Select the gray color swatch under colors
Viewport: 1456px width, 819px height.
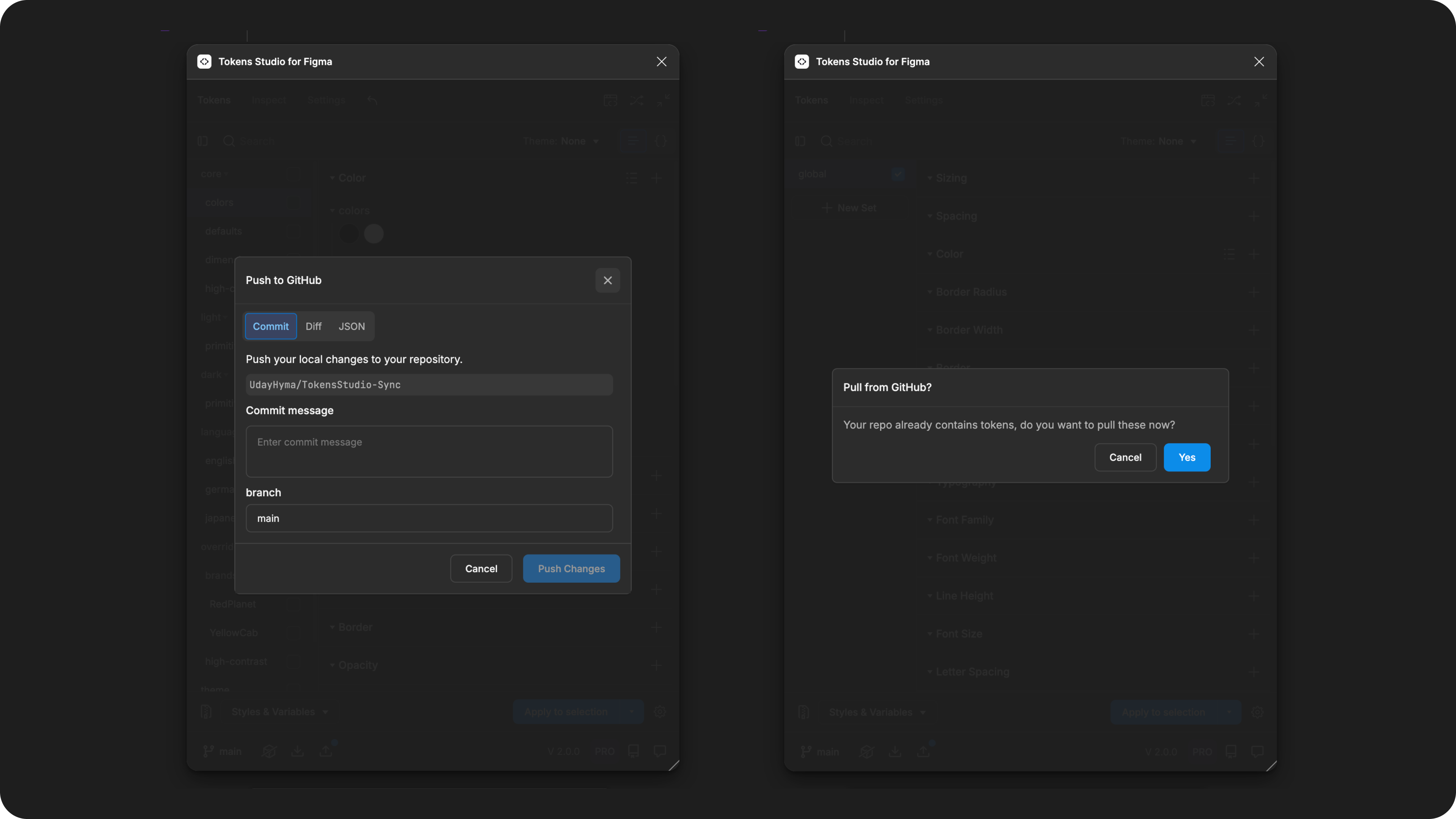pos(373,234)
